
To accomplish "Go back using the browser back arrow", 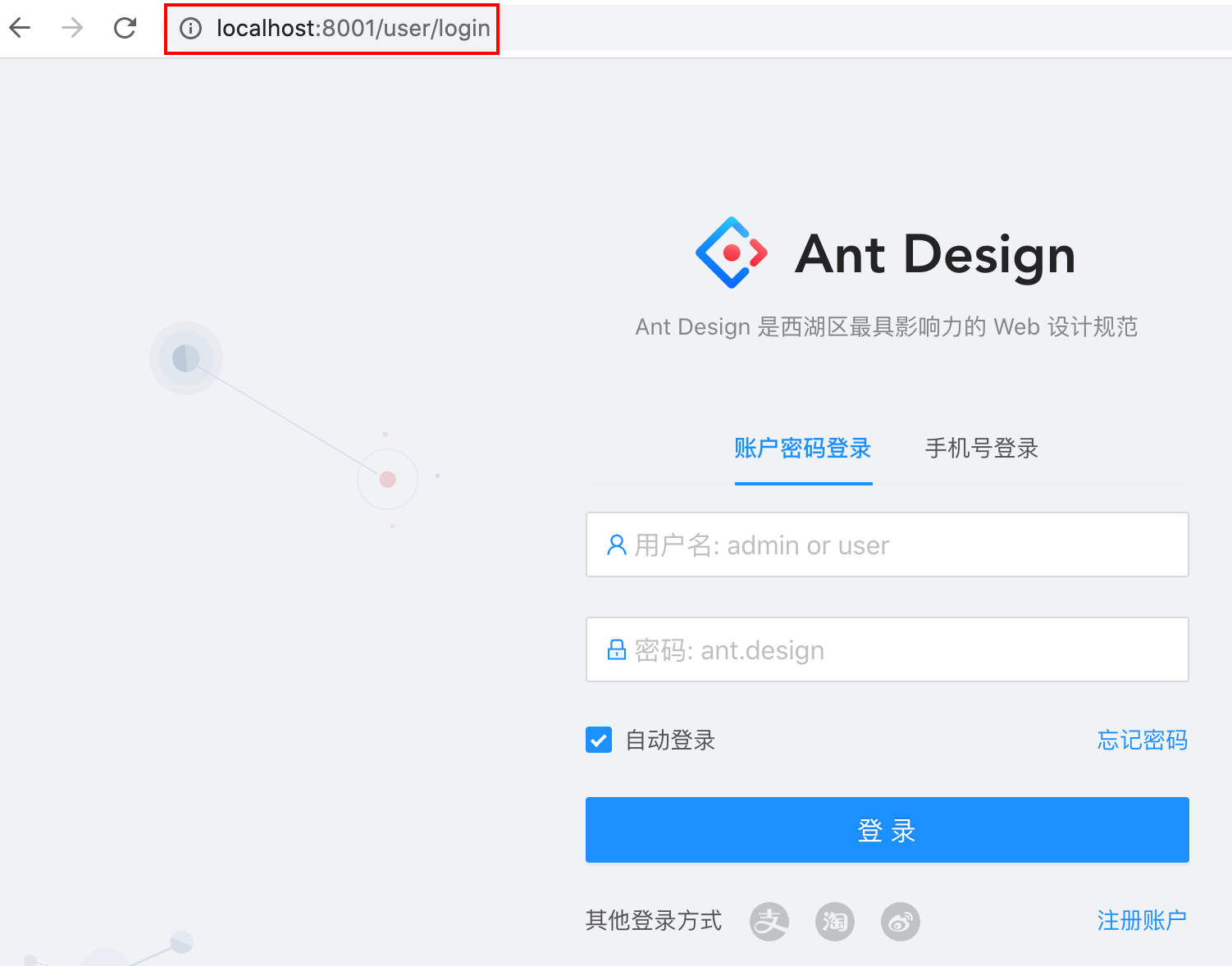I will pos(21,28).
